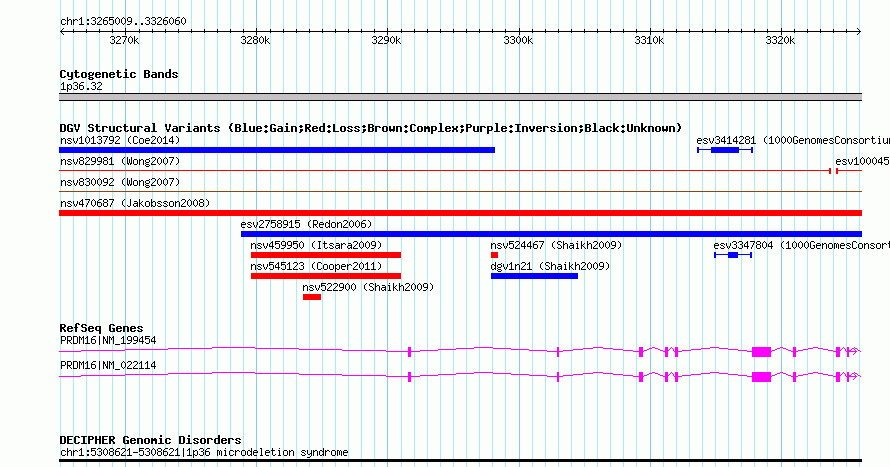Click the dgv1n21 (Shaikh2009) blue bar

point(534,276)
